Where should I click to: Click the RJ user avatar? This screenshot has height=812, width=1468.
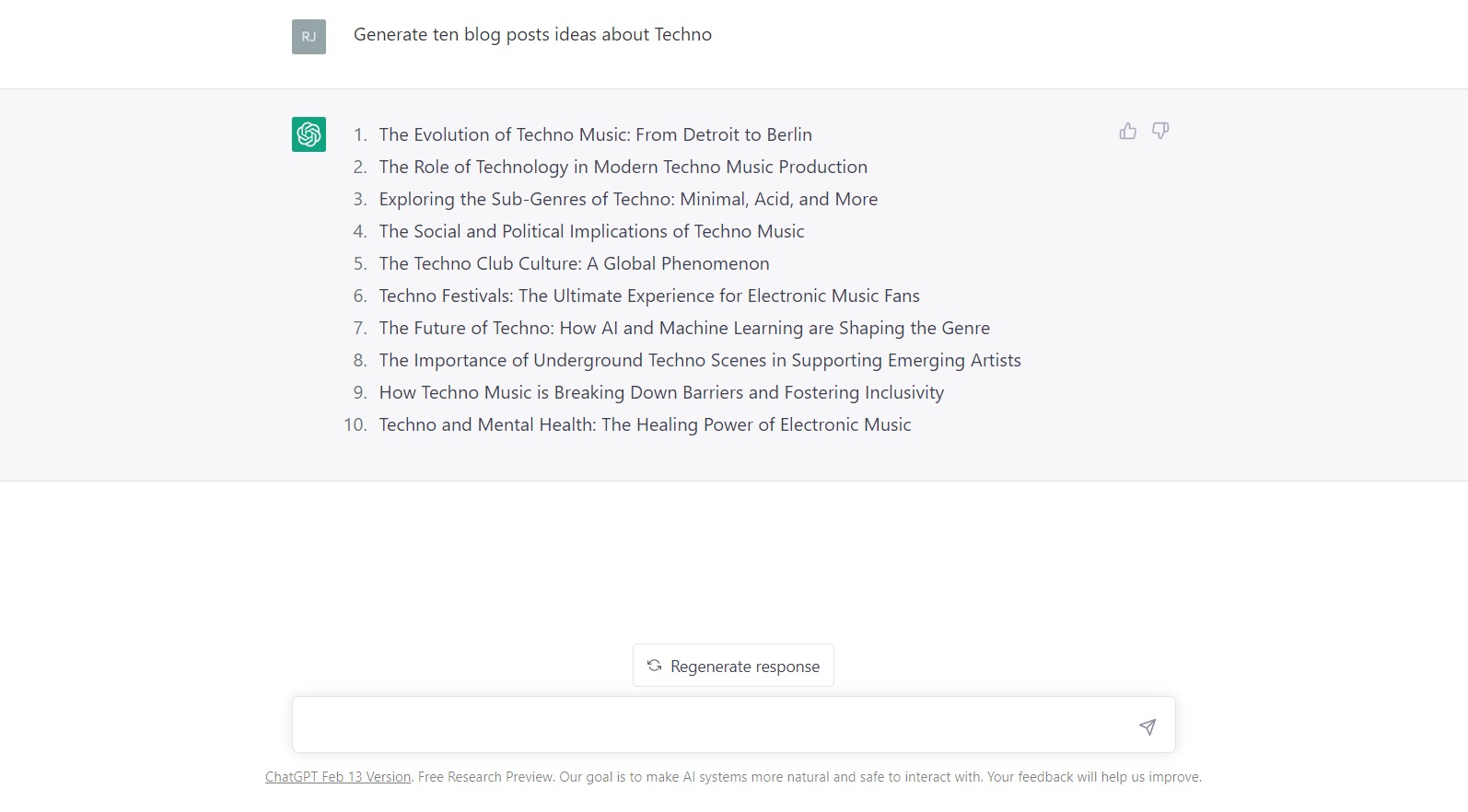[309, 37]
